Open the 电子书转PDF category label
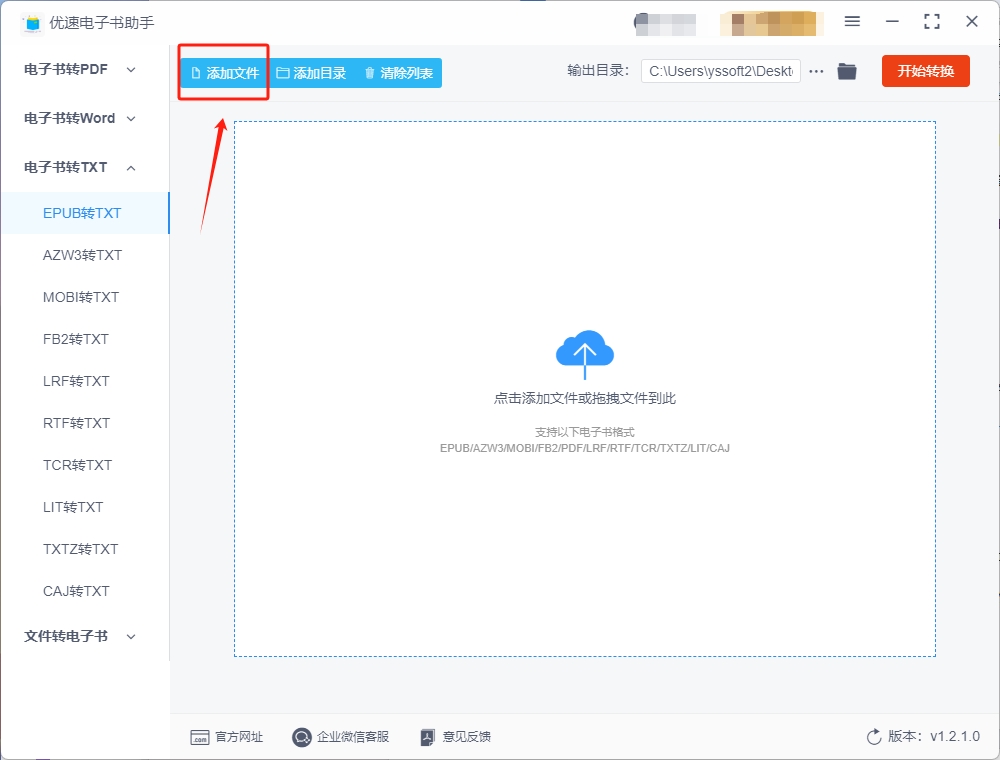Viewport: 1000px width, 760px height. tap(66, 69)
